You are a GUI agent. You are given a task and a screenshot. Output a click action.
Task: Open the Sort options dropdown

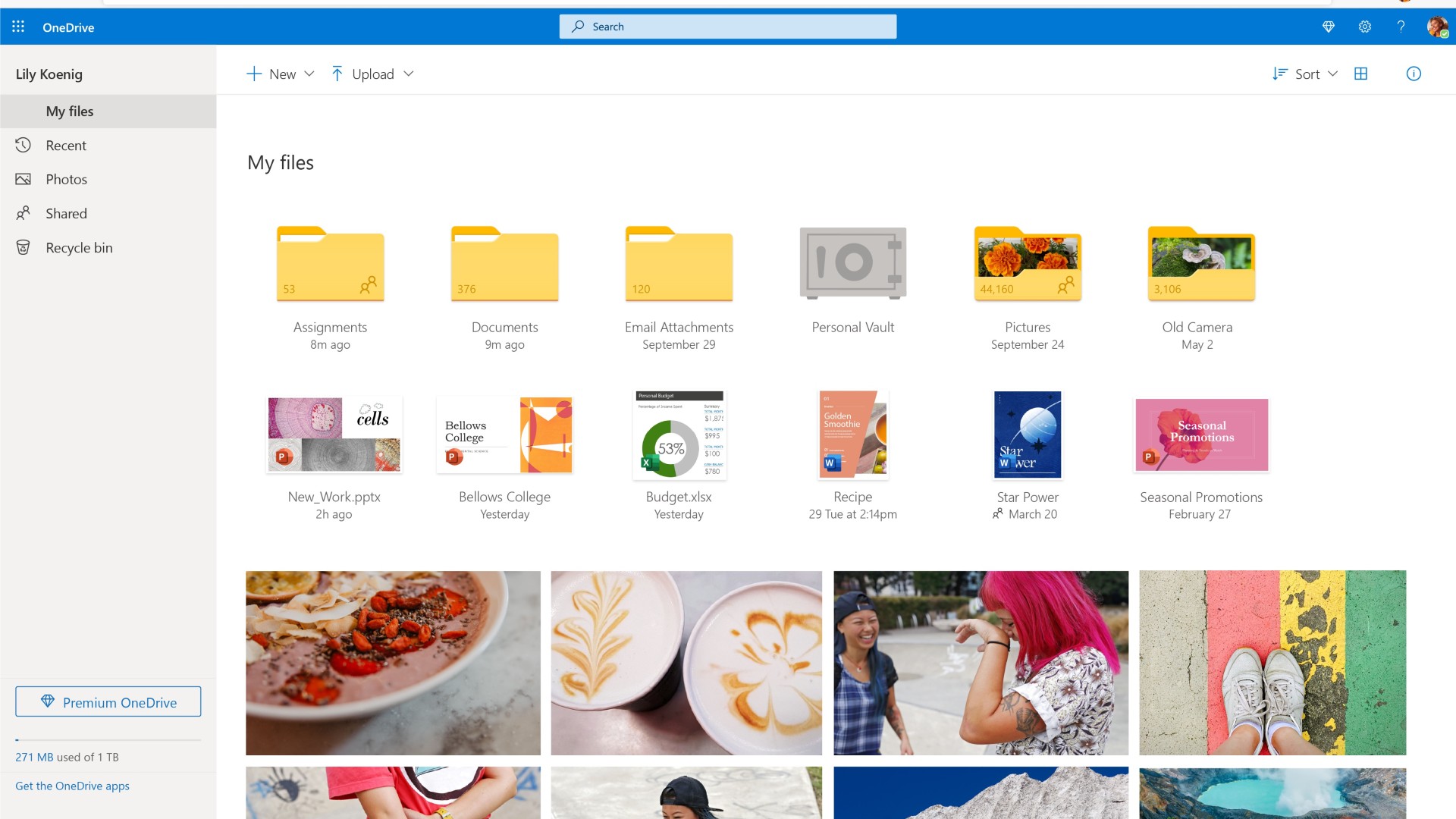coord(1304,74)
